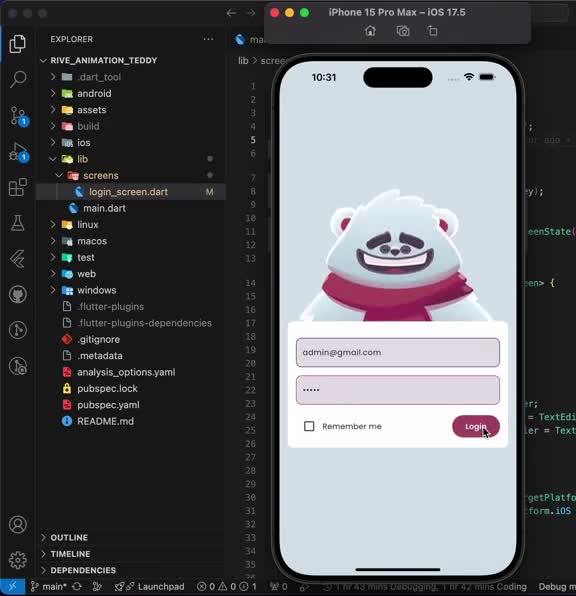Open the Accounts menu icon
Image resolution: width=576 pixels, height=596 pixels.
tap(17, 525)
